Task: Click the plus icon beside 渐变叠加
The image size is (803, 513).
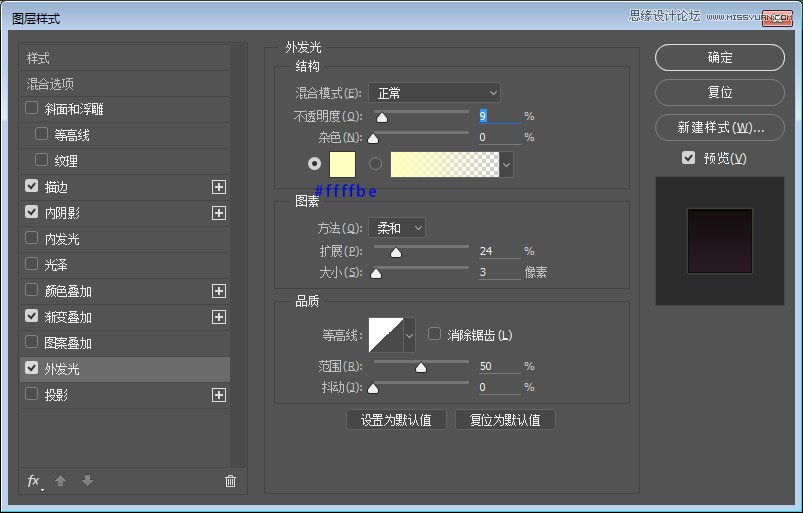Action: click(x=219, y=317)
